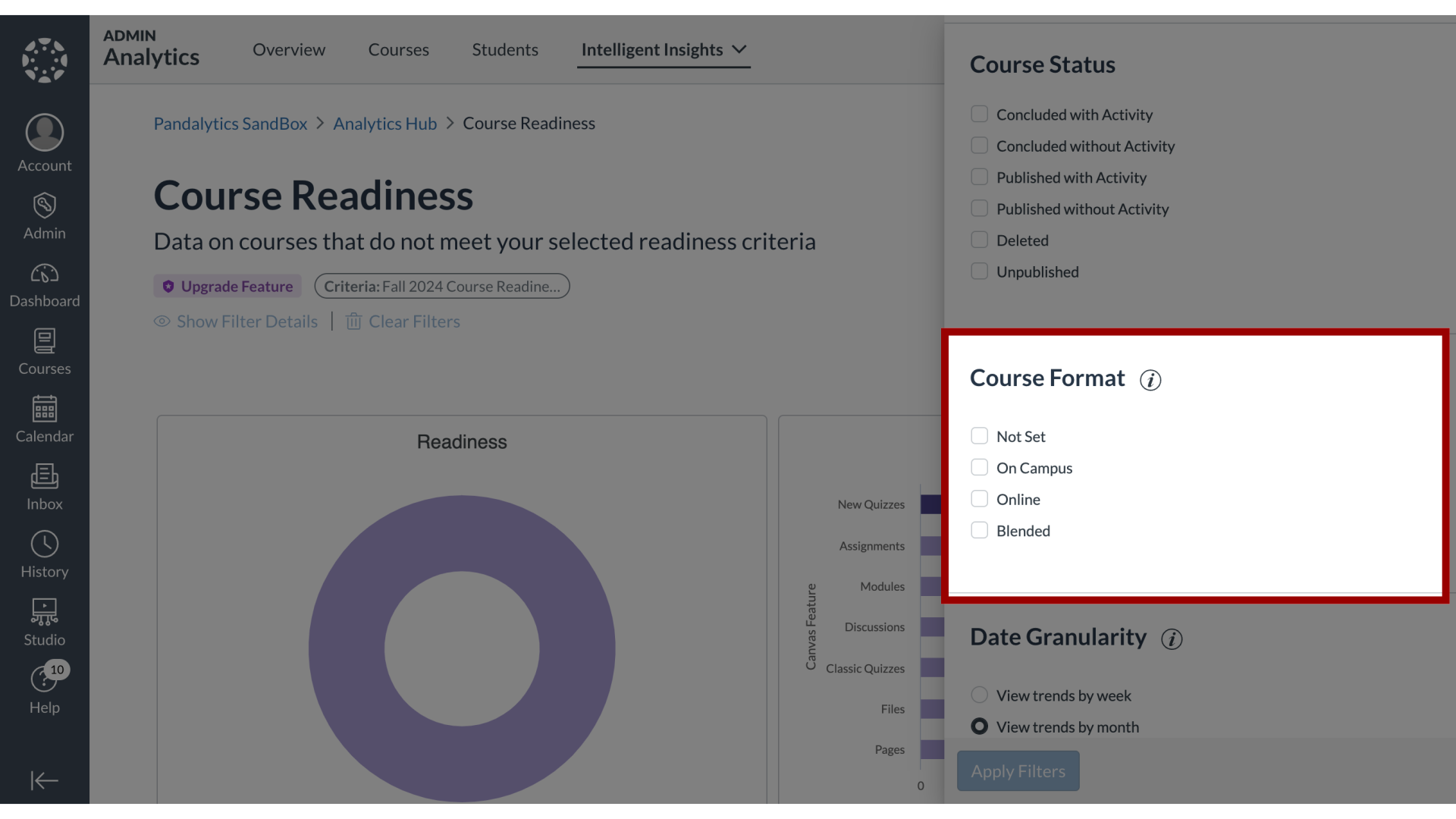Image resolution: width=1456 pixels, height=819 pixels.
Task: Click the Apply Filters button
Action: point(1018,771)
